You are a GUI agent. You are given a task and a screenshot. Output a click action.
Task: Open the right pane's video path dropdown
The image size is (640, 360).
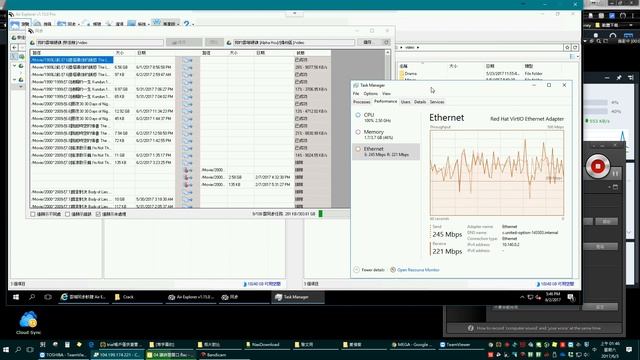(418, 47)
